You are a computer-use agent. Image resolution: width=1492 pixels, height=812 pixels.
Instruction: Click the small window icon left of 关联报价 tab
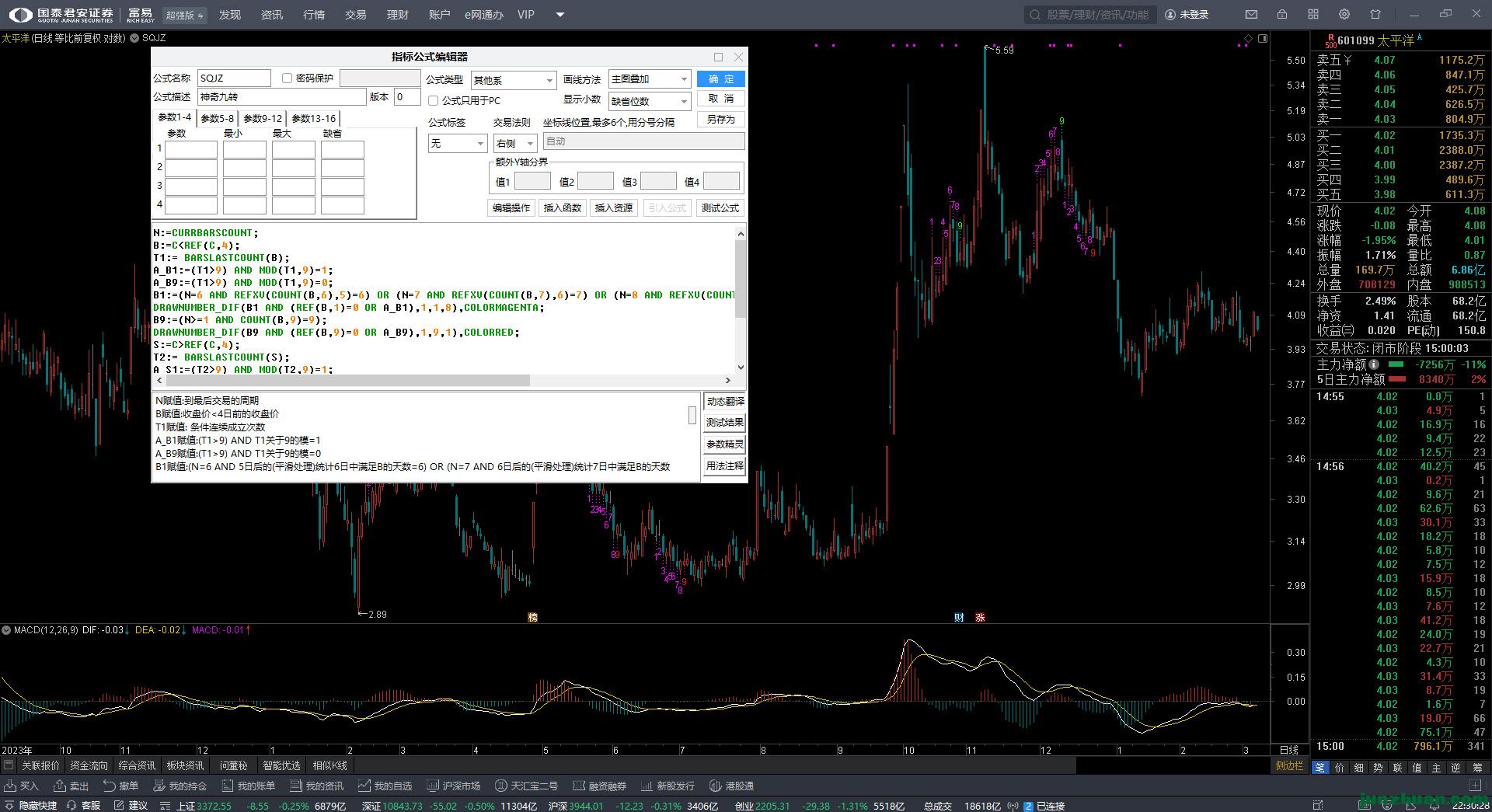(9, 765)
